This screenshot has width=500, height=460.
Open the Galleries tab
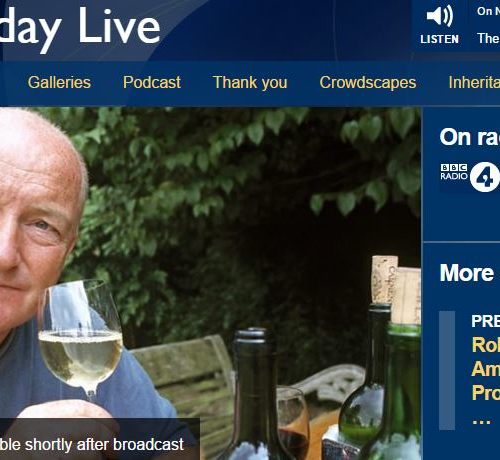[59, 82]
